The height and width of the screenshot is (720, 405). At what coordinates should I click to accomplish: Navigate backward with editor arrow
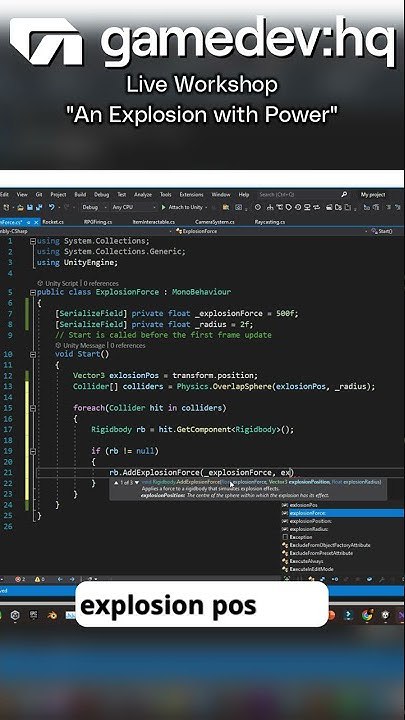[60, 579]
